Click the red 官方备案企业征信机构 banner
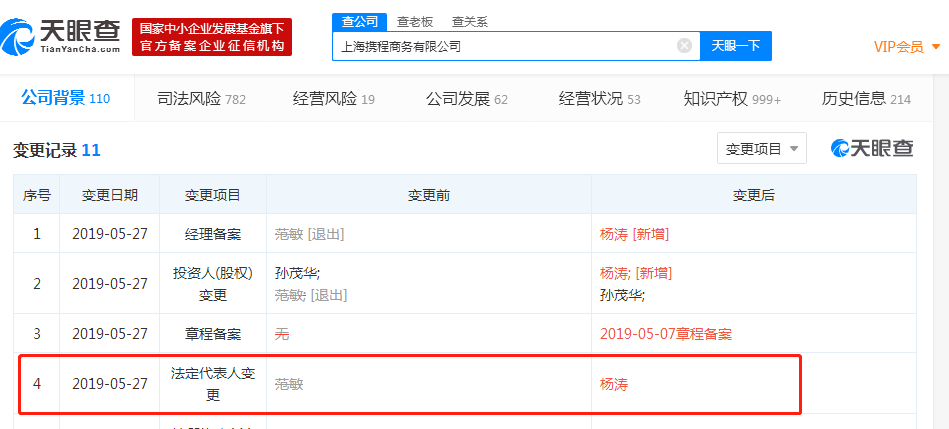 [x=212, y=37]
